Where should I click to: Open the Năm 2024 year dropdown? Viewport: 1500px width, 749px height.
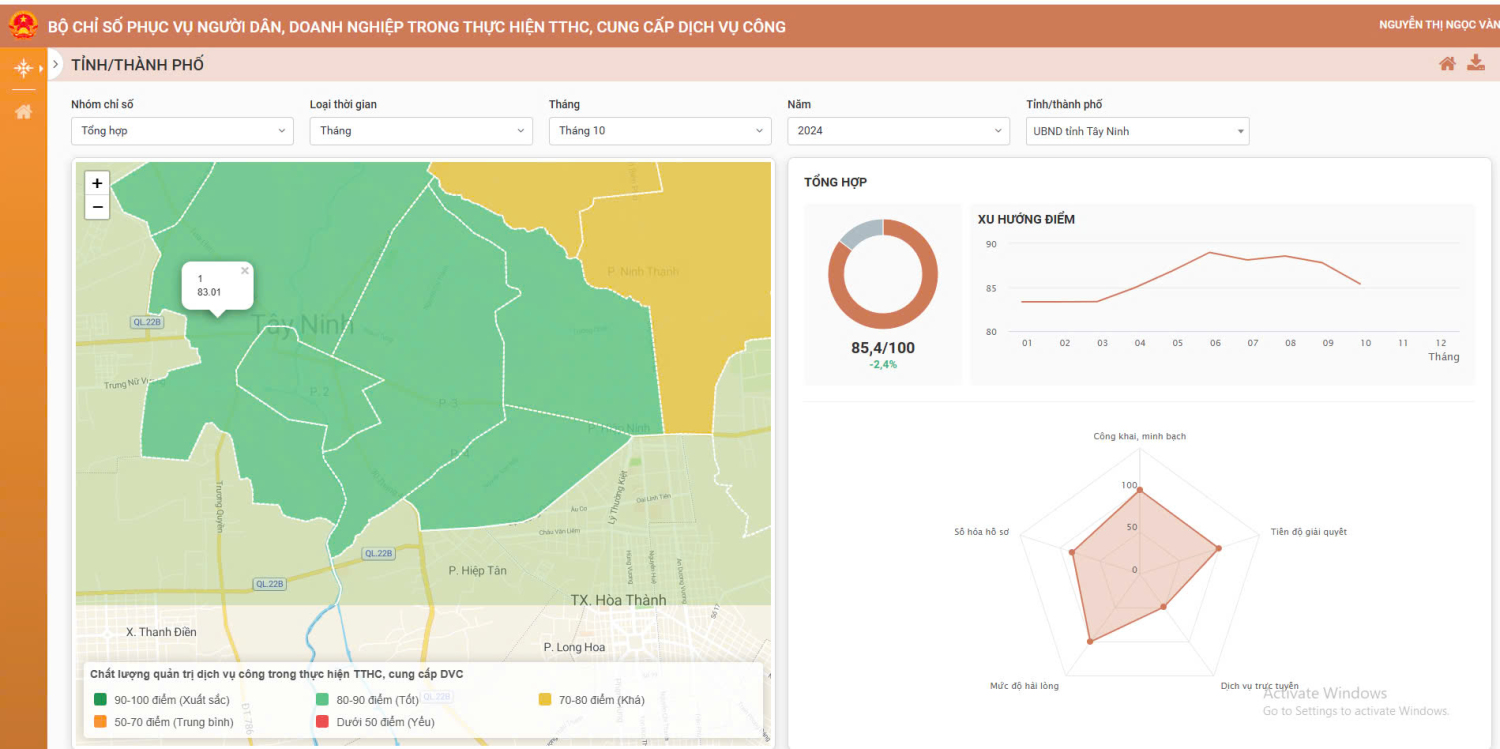(x=899, y=131)
